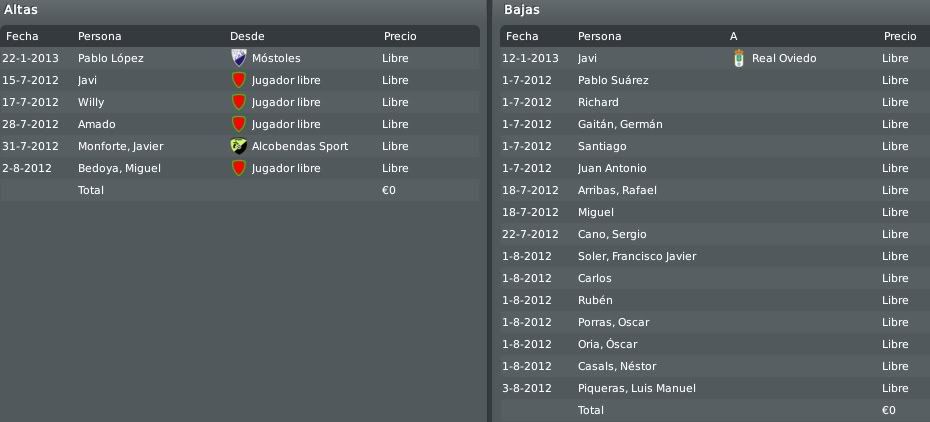Click the Desde column header
Screen dimensions: 930x422
pyautogui.click(x=247, y=36)
